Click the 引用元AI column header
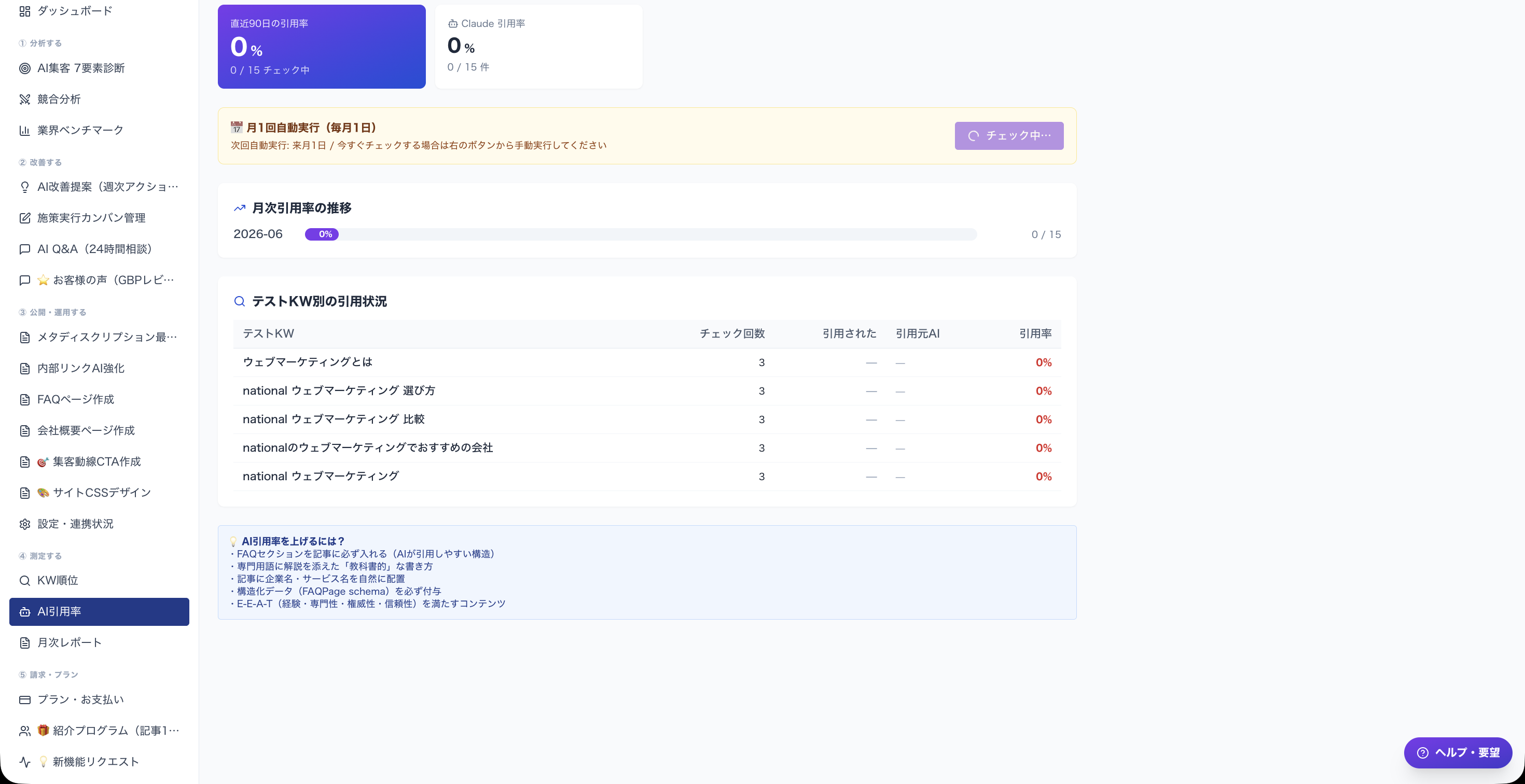Screen dimensions: 1525x784 point(918,334)
